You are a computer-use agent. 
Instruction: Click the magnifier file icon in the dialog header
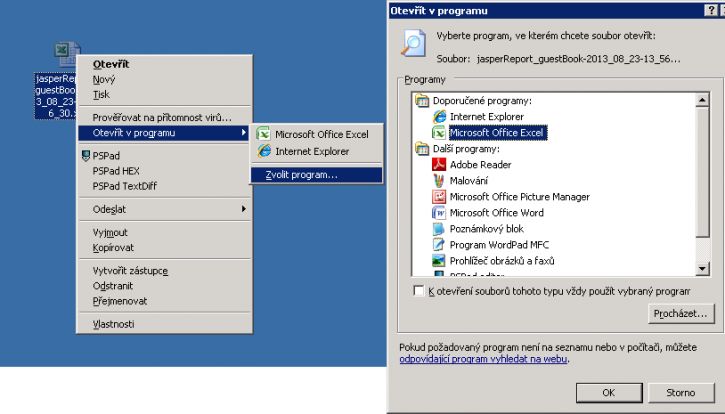pos(413,43)
